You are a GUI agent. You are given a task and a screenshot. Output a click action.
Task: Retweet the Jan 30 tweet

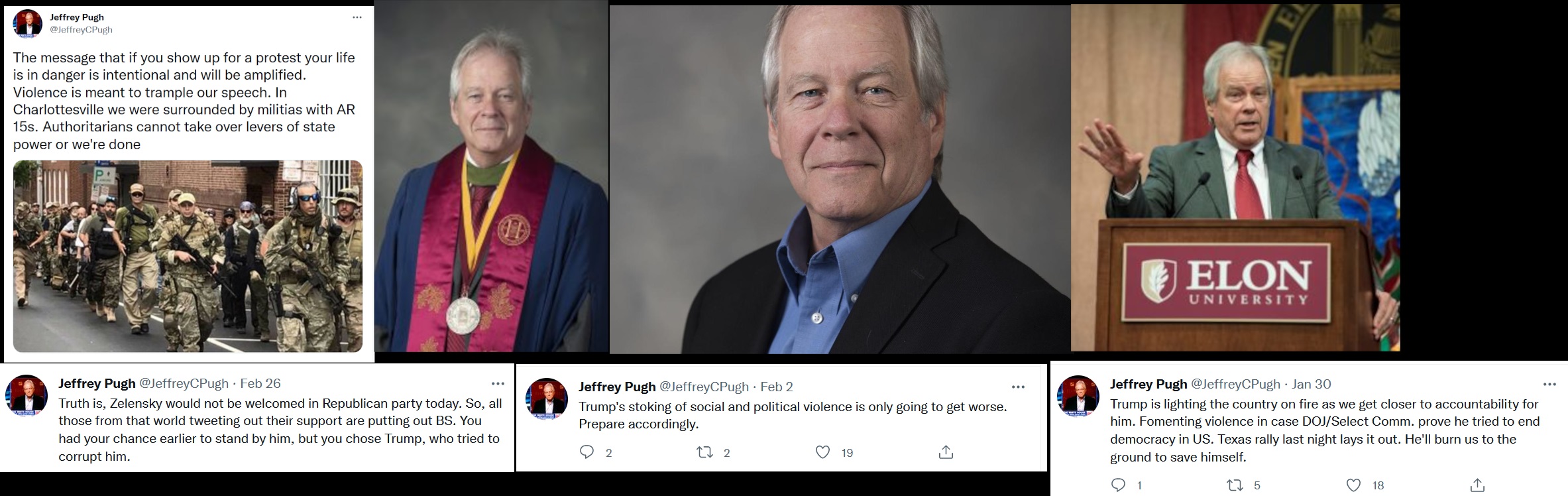click(1235, 485)
